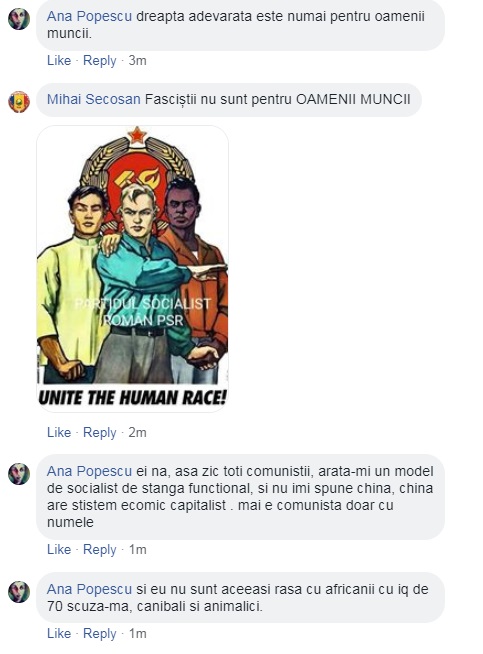Open the 'Unite the Human Race' poster image
The width and height of the screenshot is (483, 654).
[x=133, y=269]
